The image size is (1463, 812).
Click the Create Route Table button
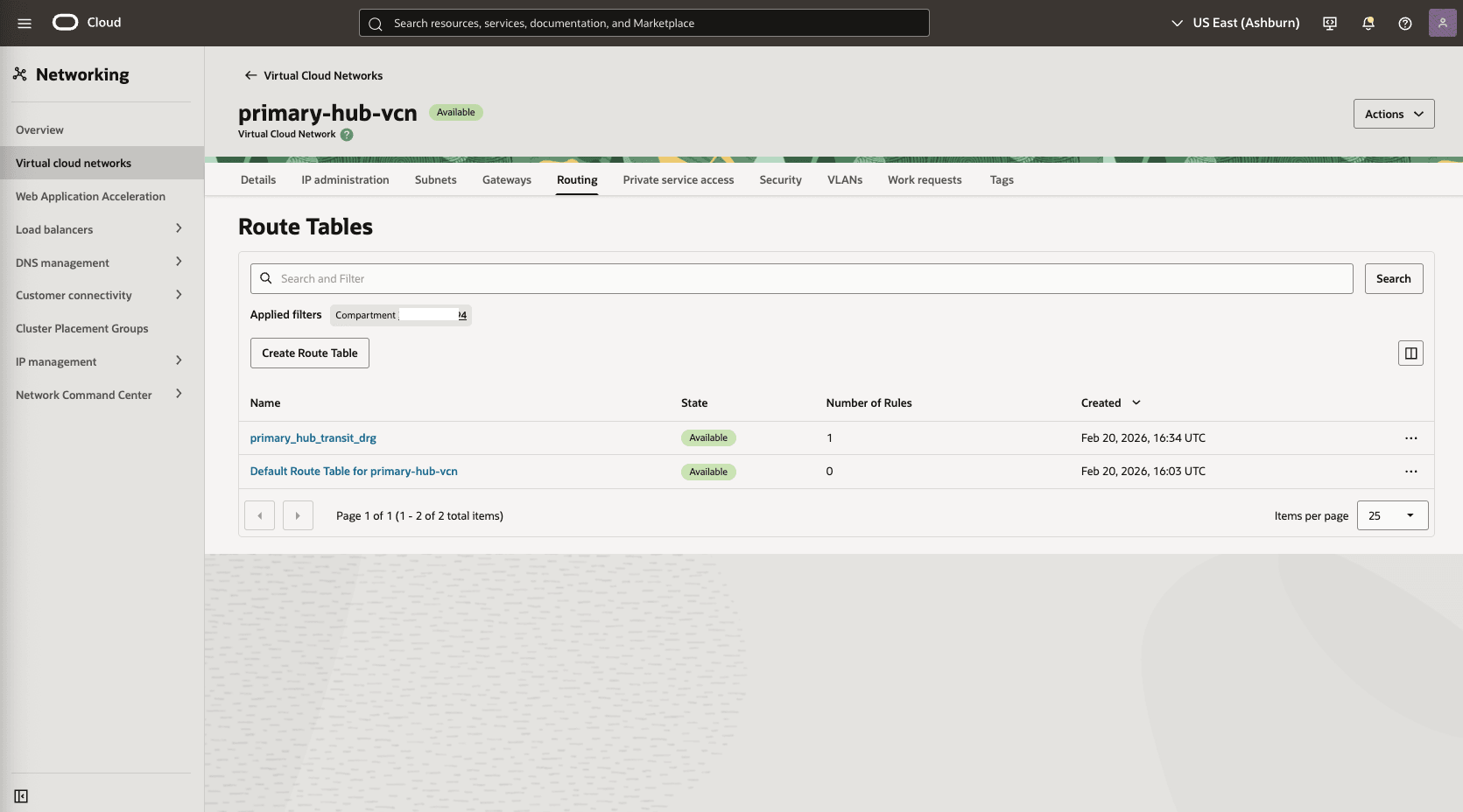(309, 353)
